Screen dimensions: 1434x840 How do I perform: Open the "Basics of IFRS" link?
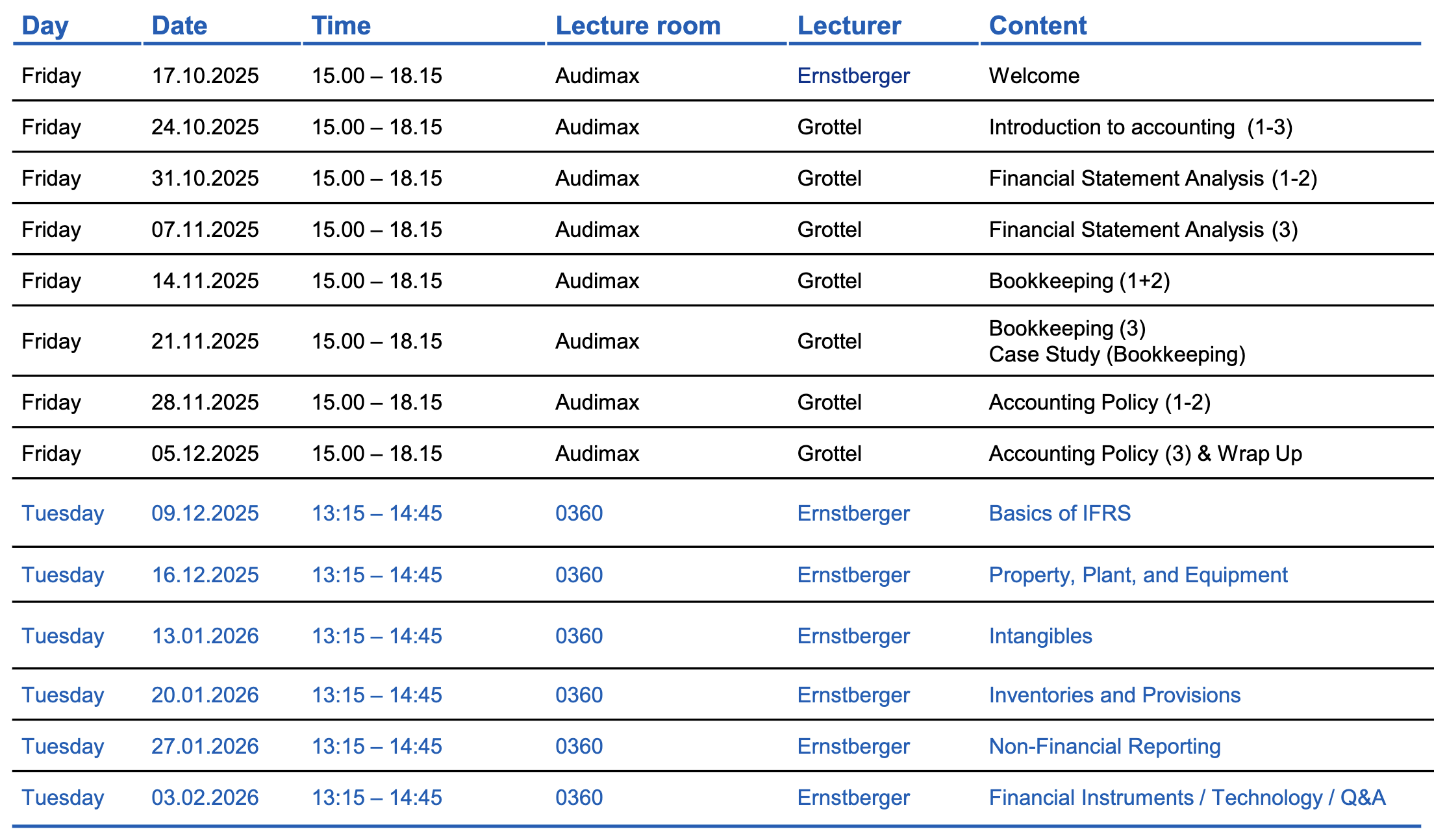click(x=1059, y=513)
